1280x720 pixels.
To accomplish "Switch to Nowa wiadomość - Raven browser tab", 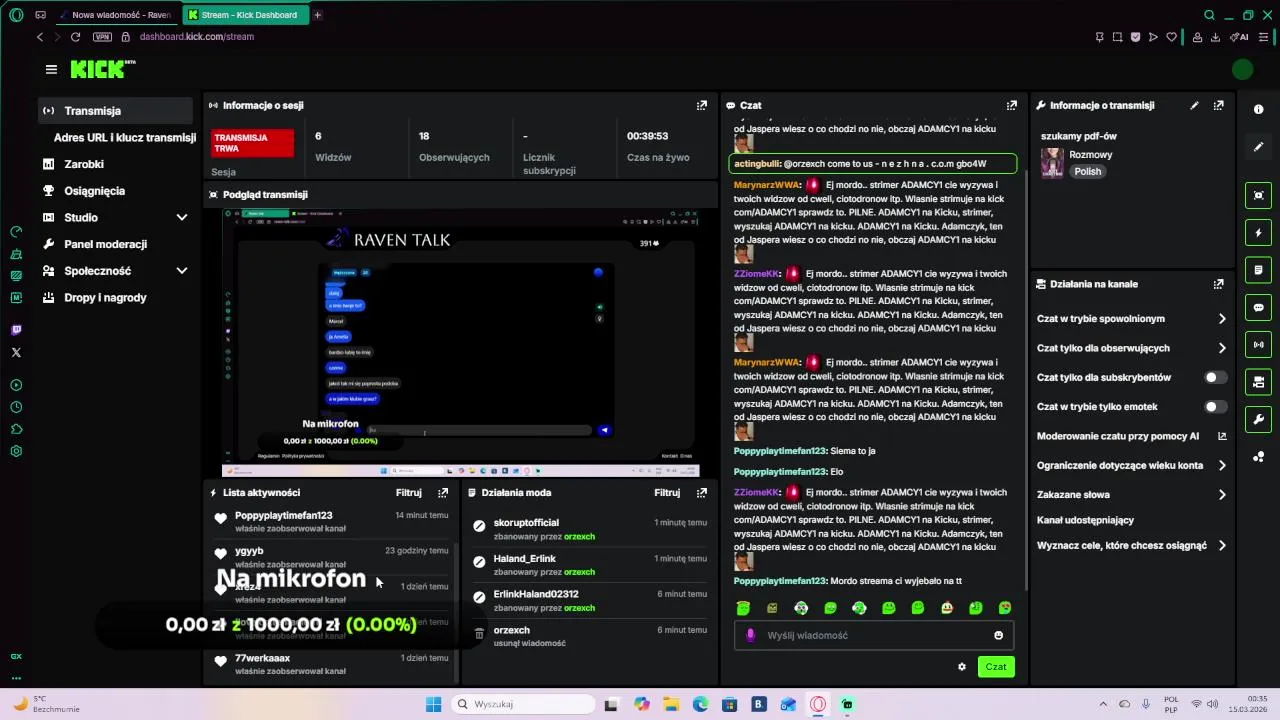I will [119, 15].
